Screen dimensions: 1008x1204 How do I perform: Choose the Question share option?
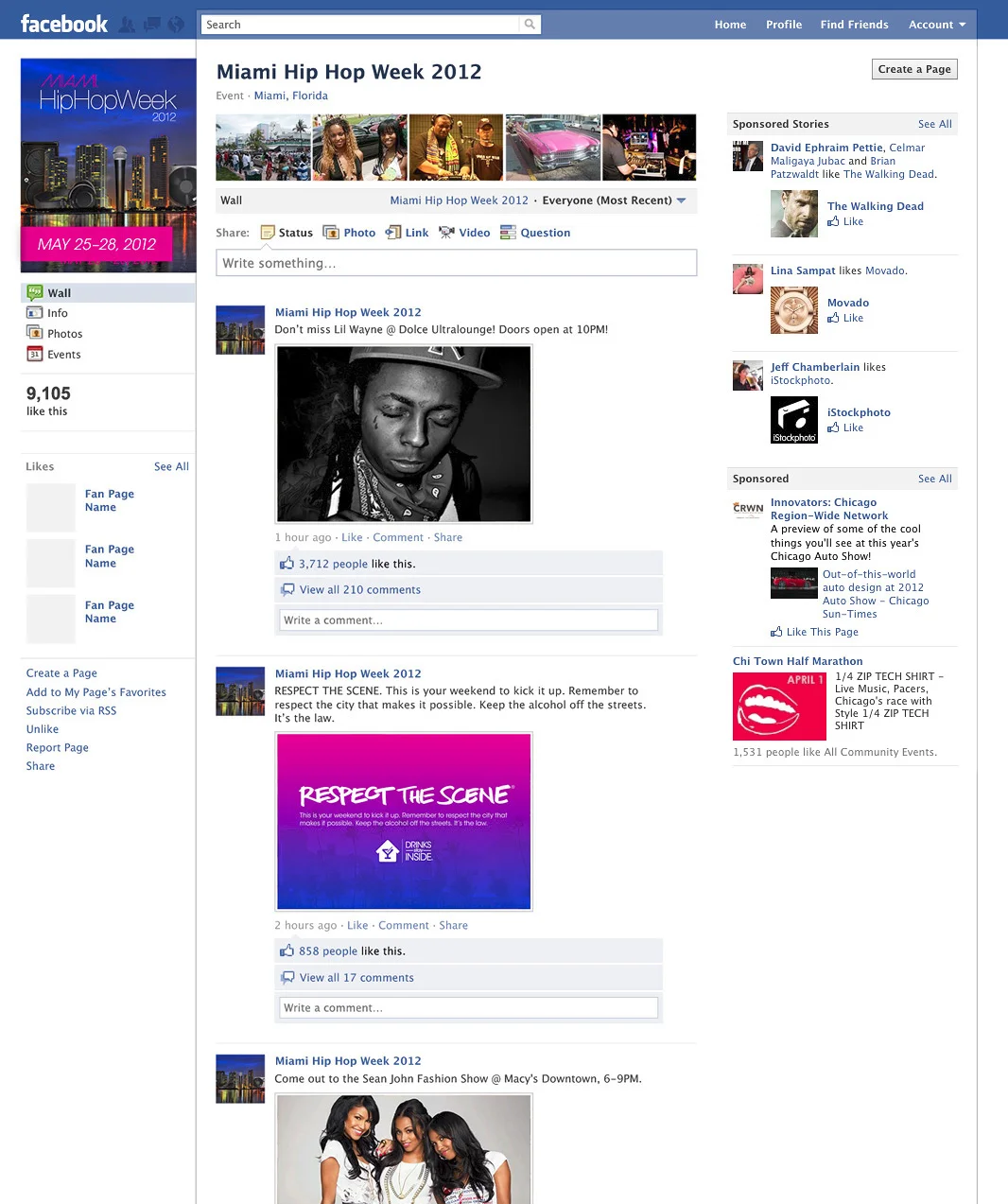535,233
